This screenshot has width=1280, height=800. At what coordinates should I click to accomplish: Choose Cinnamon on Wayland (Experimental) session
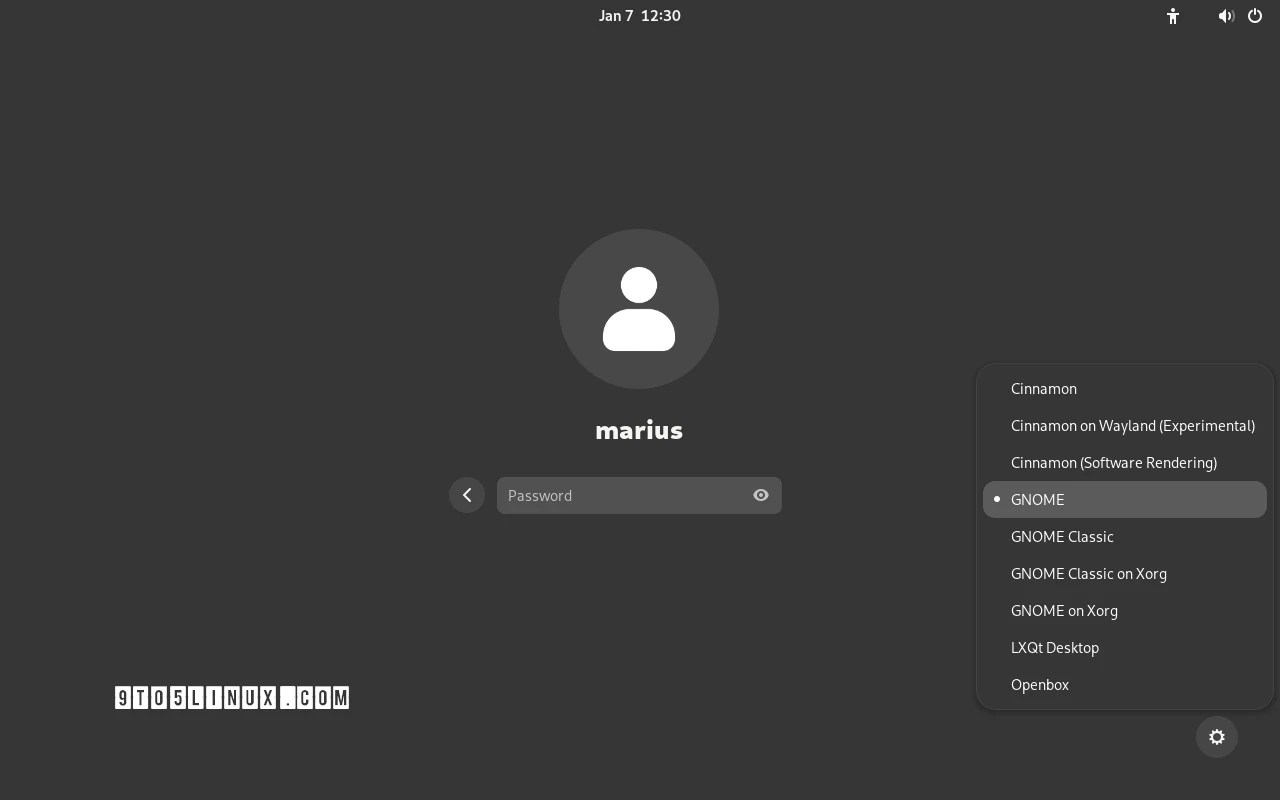click(1133, 425)
